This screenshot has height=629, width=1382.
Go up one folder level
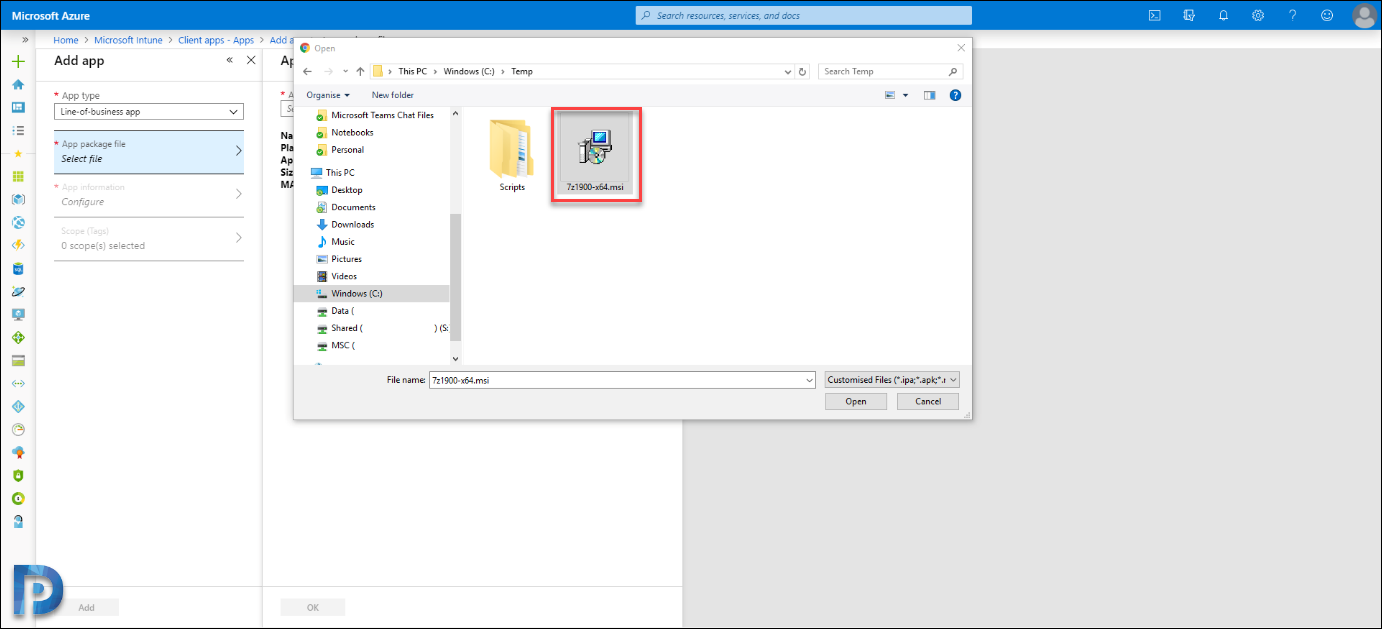pos(360,71)
